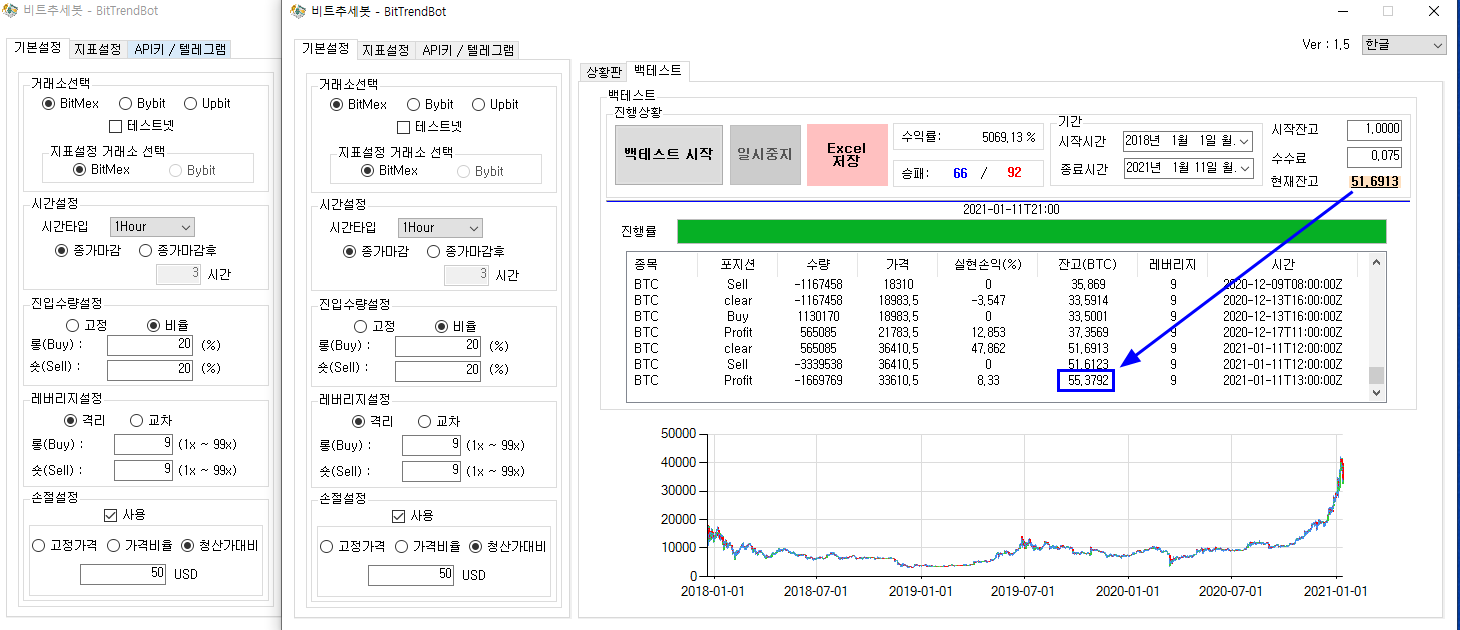Click the BitTrendBot app icon in front window title bar
1460x630 pixels.
[x=297, y=12]
